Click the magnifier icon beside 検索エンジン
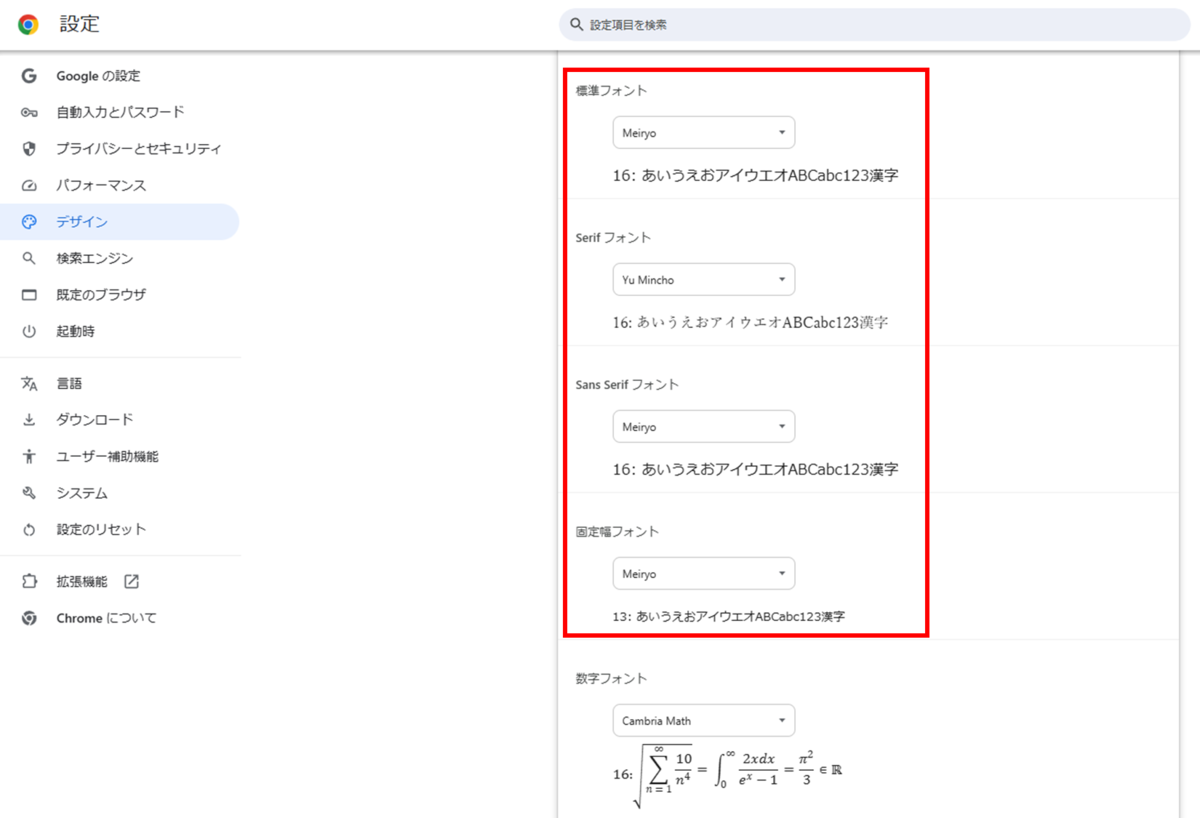 (29, 259)
